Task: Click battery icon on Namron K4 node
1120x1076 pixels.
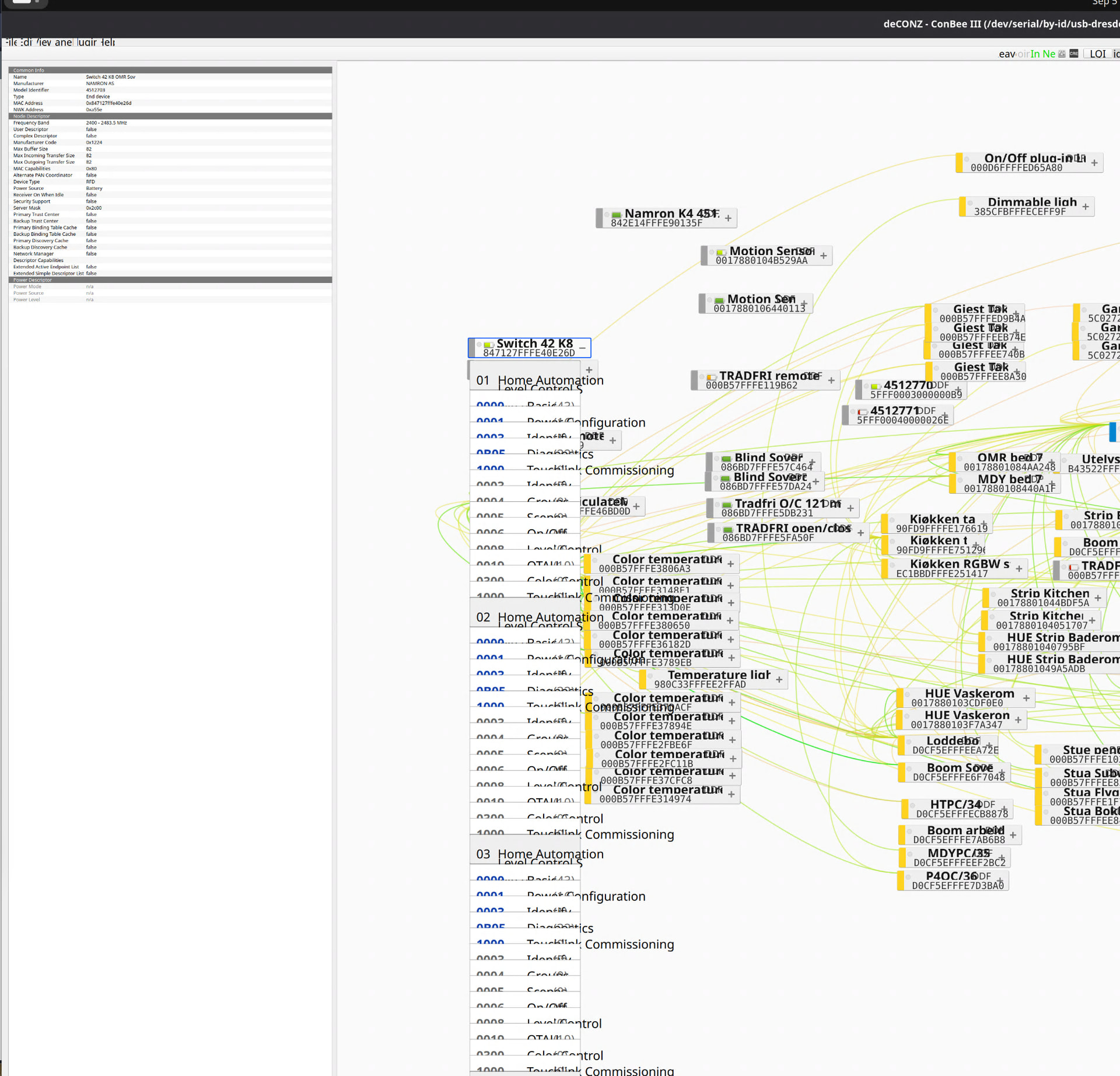Action: tap(617, 215)
